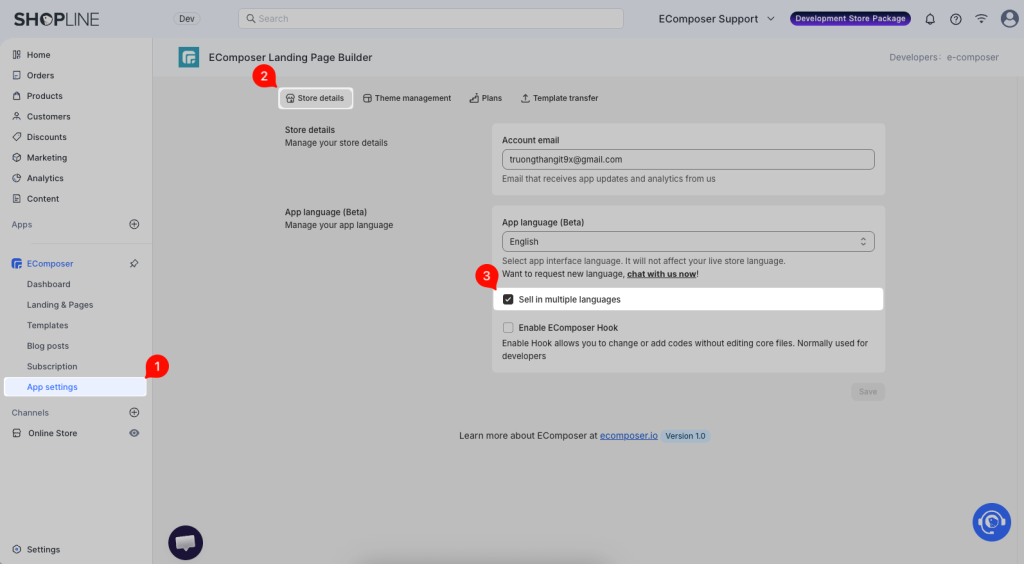Click the Account email input field
This screenshot has width=1024, height=564.
coord(687,160)
